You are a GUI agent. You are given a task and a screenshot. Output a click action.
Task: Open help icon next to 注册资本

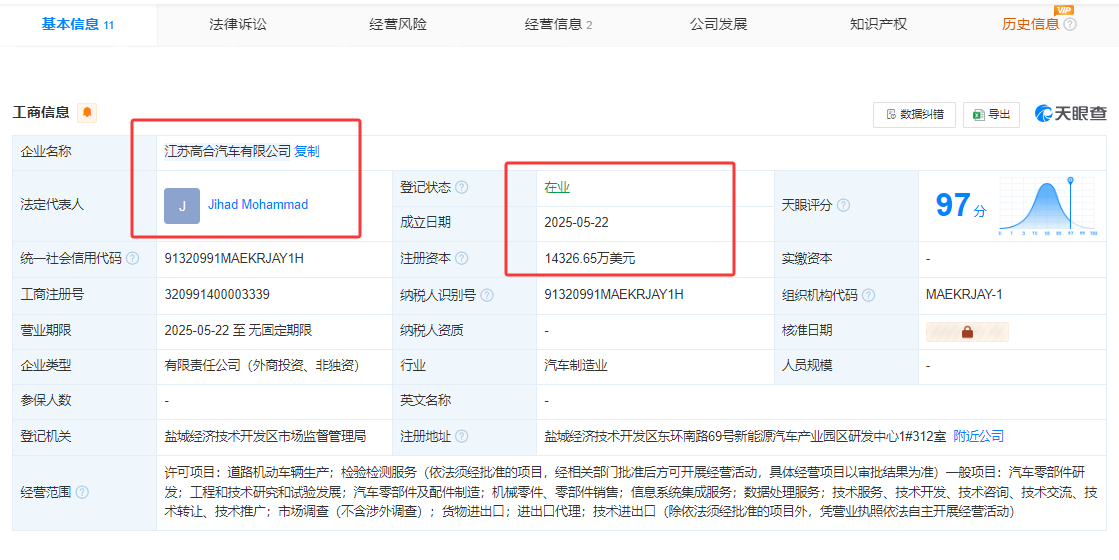pos(462,259)
